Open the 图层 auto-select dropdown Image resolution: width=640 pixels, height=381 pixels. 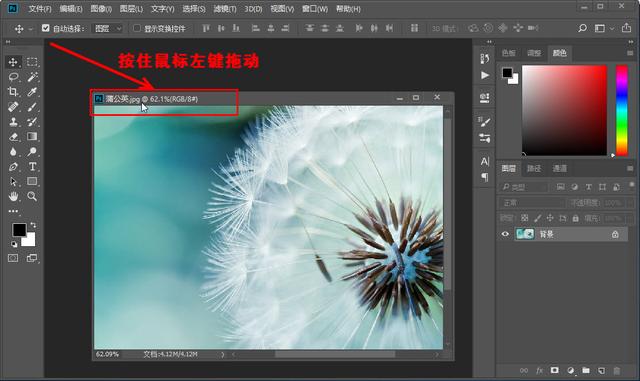tap(108, 28)
